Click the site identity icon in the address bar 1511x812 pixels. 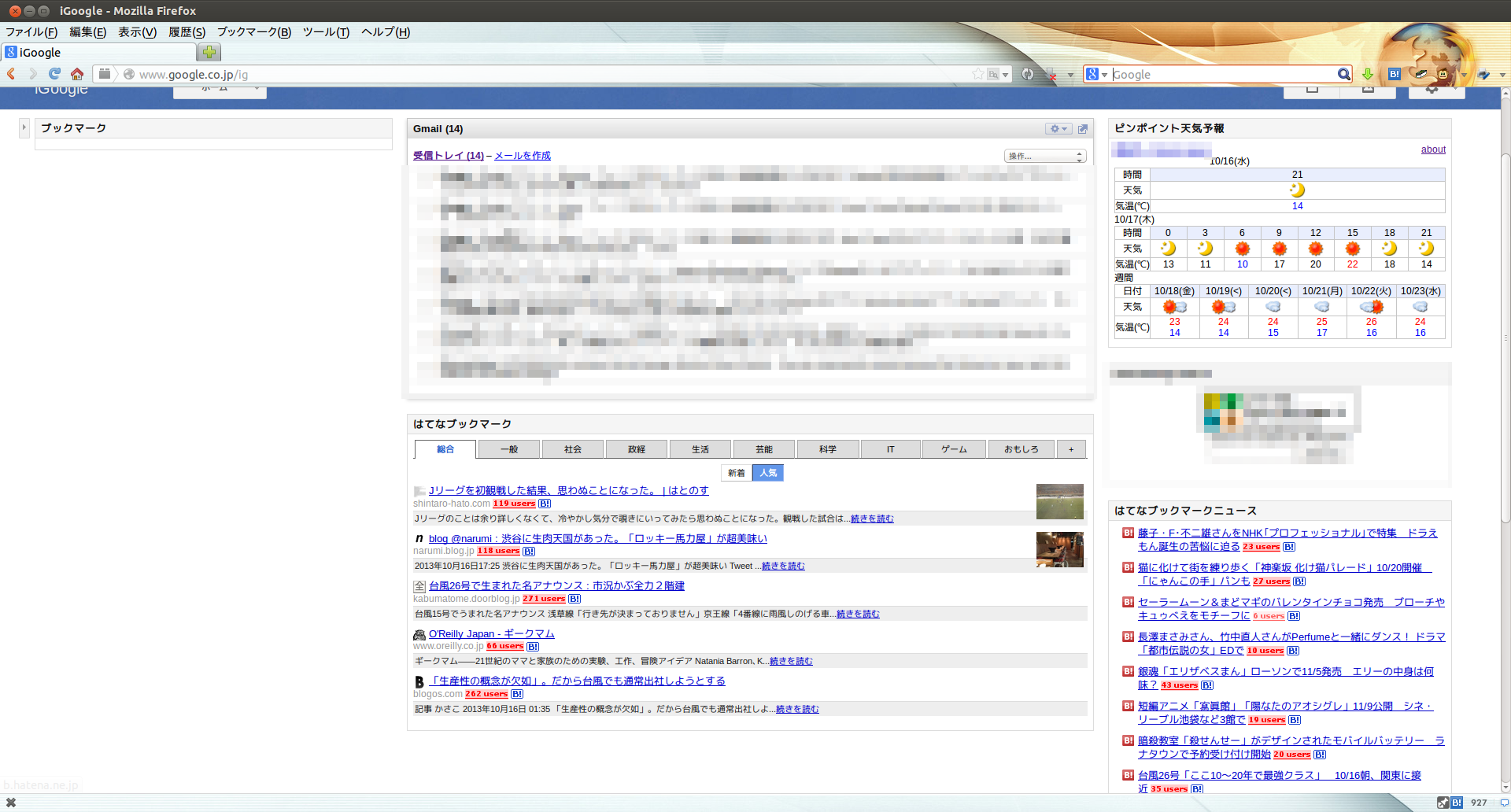tap(129, 74)
